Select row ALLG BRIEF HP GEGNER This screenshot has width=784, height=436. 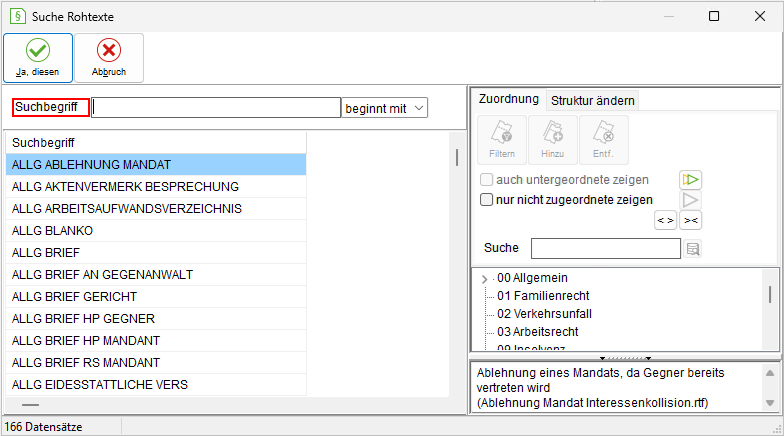[x=156, y=318]
